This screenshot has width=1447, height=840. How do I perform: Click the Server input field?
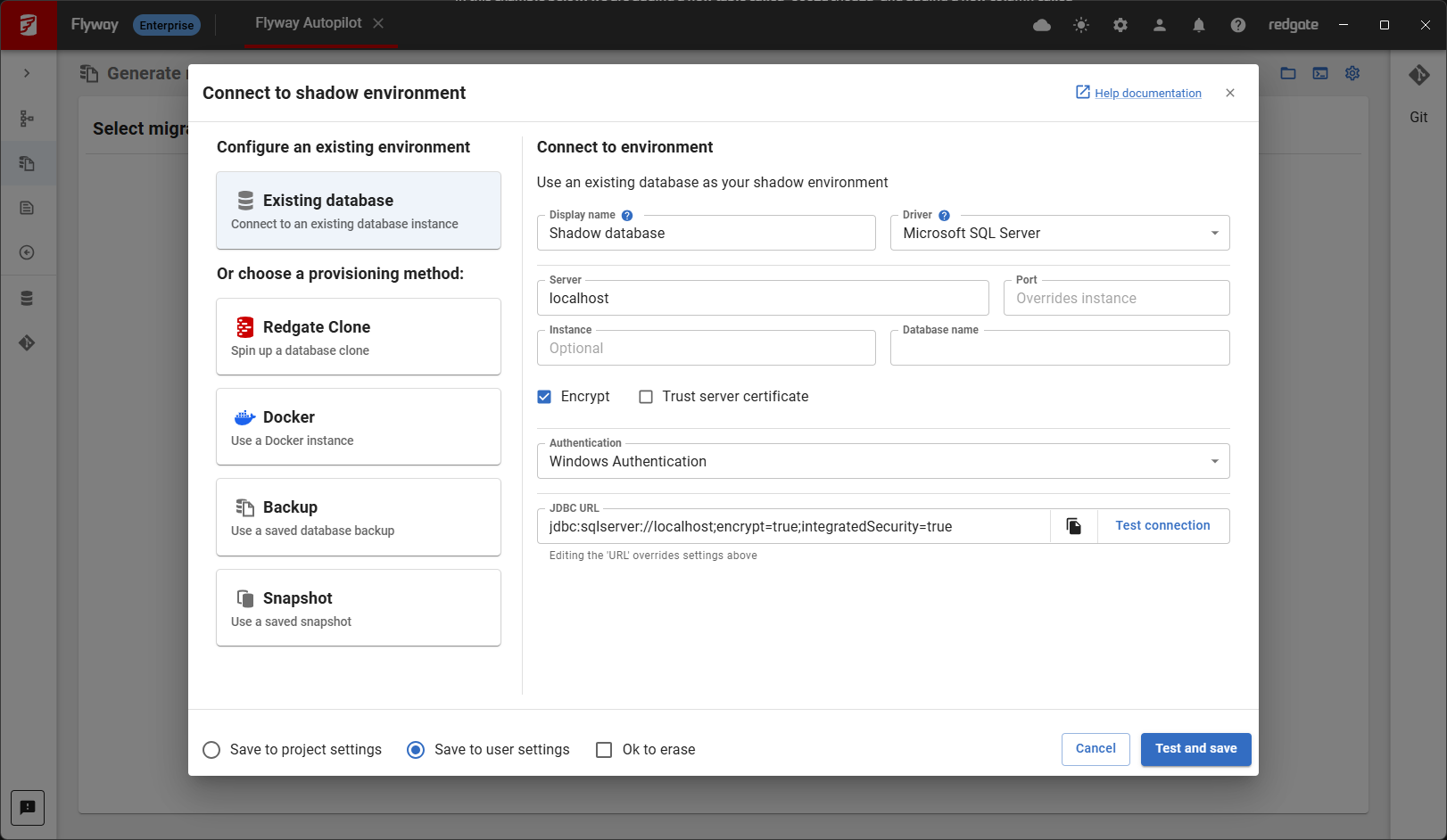pyautogui.click(x=763, y=298)
